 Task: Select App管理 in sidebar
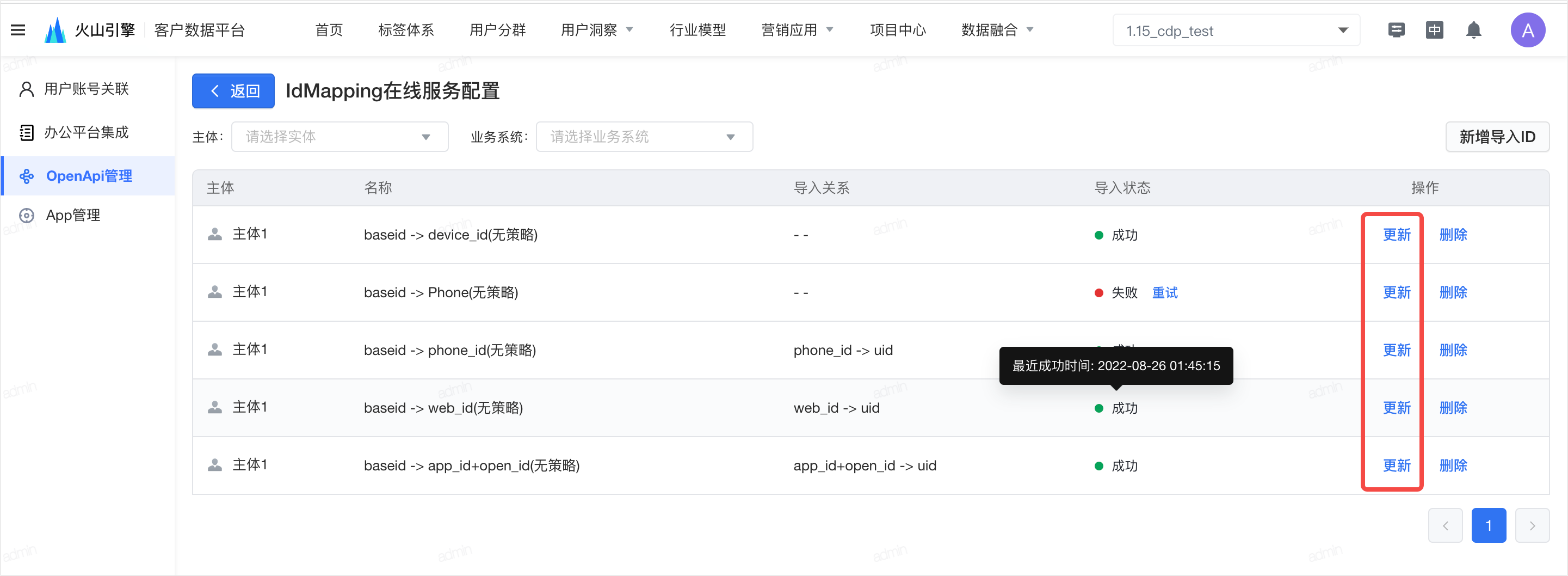(x=88, y=215)
